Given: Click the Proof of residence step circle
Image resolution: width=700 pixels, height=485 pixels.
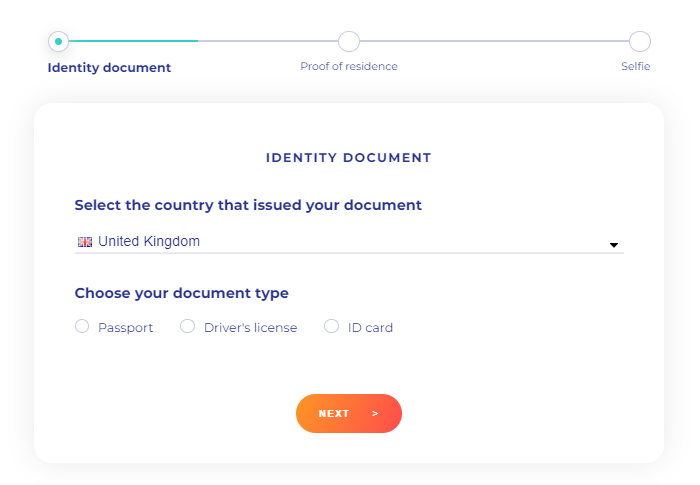Looking at the screenshot, I should (349, 42).
